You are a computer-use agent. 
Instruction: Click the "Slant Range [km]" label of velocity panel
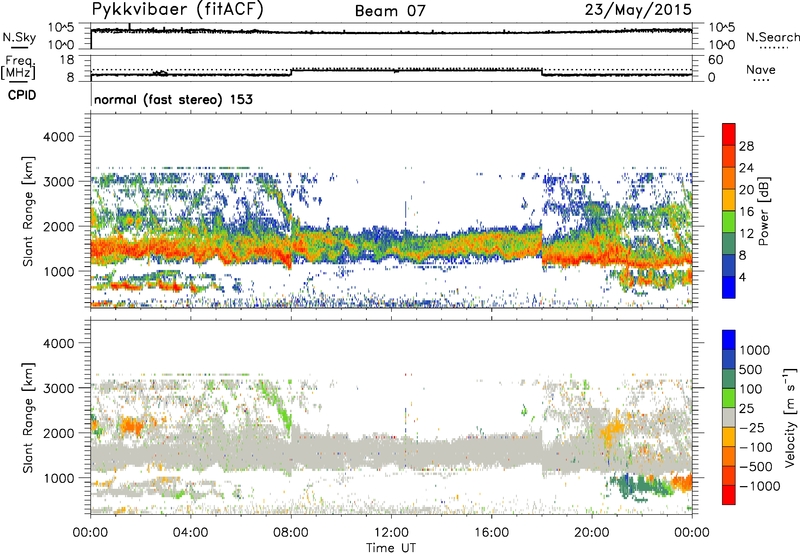point(28,417)
